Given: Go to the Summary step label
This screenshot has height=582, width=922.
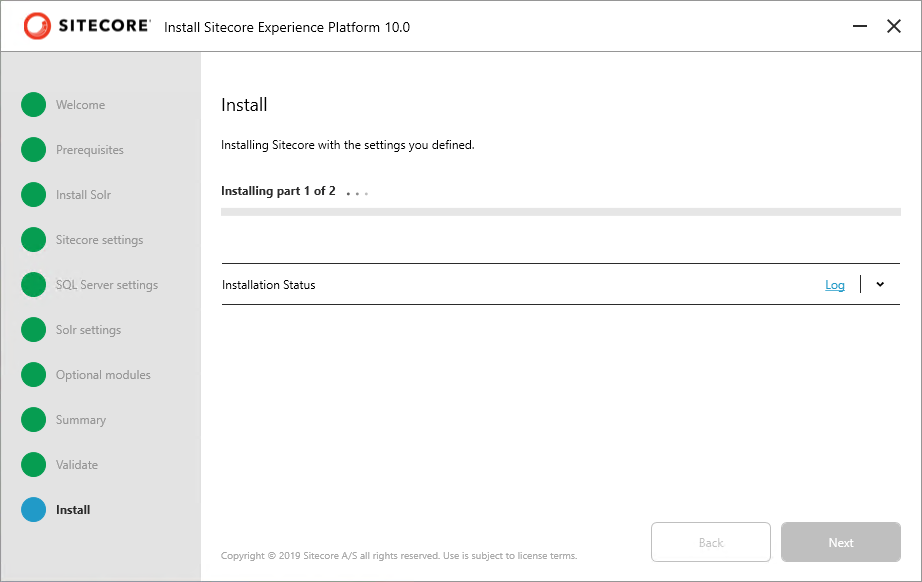Looking at the screenshot, I should coord(81,420).
